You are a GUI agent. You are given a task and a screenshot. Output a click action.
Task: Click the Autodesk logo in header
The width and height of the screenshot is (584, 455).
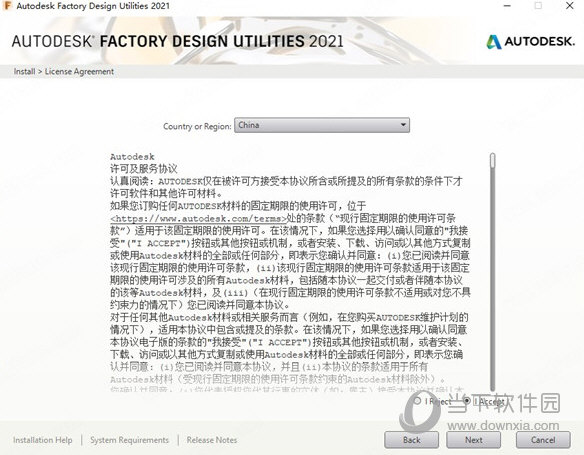(x=530, y=41)
